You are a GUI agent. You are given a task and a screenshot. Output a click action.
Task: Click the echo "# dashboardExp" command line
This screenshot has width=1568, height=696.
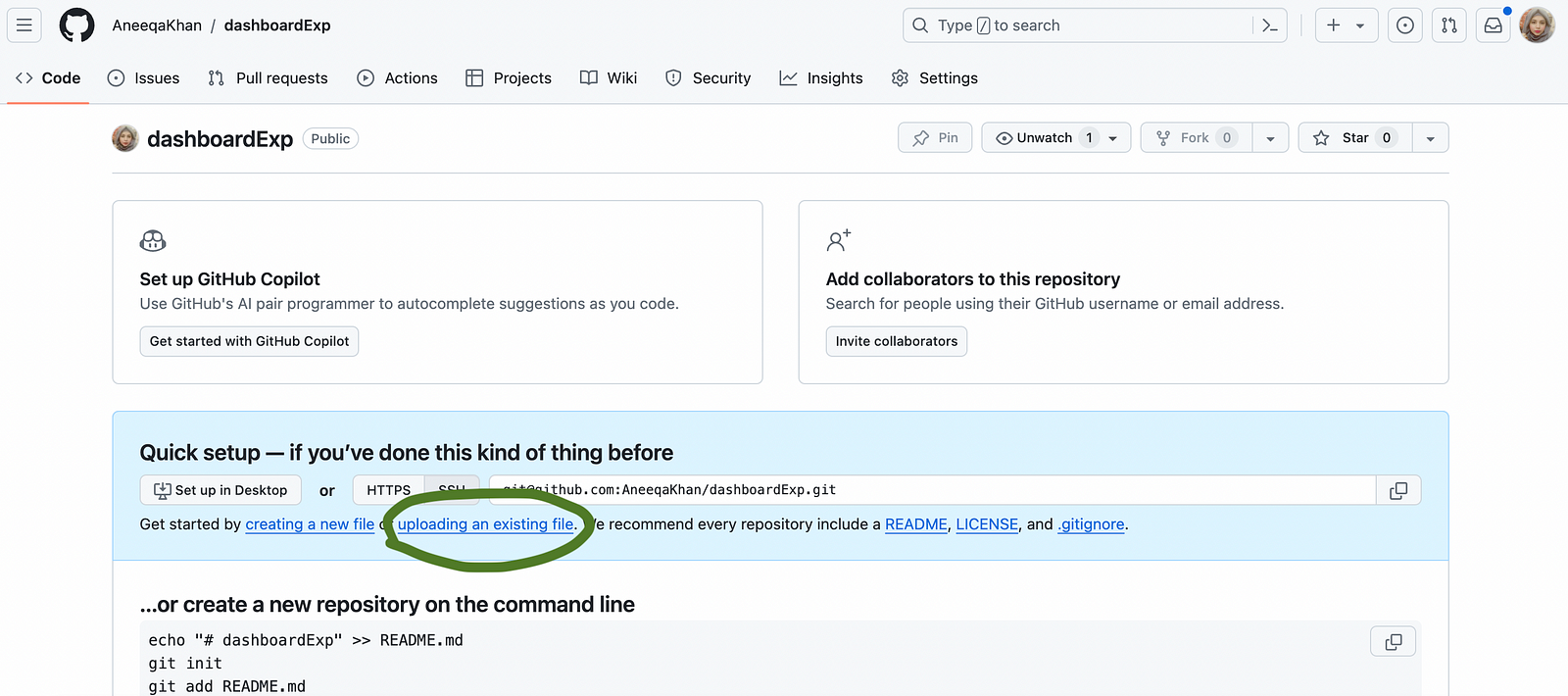coord(306,640)
